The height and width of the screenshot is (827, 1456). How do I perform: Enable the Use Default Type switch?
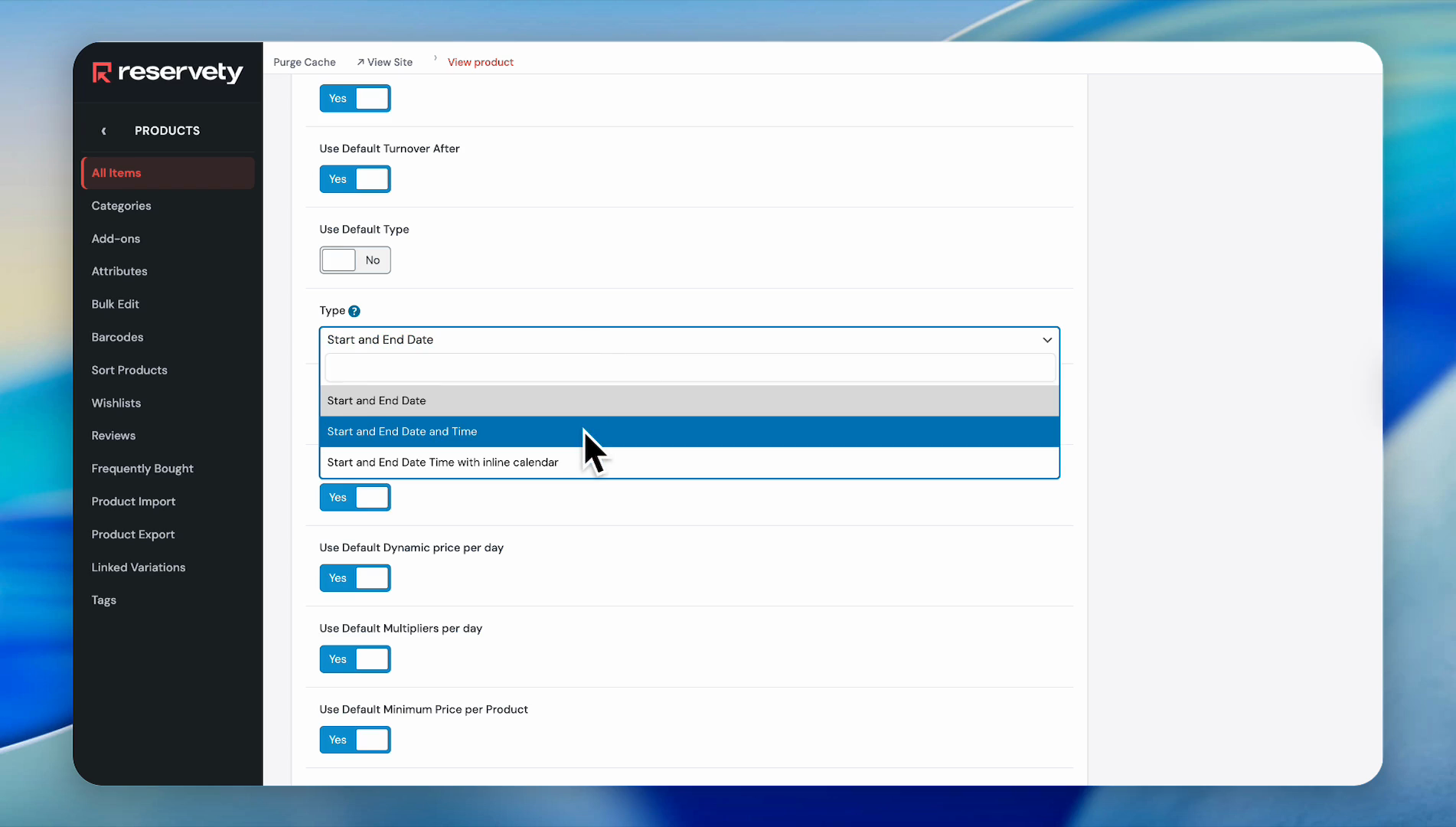[x=355, y=260]
